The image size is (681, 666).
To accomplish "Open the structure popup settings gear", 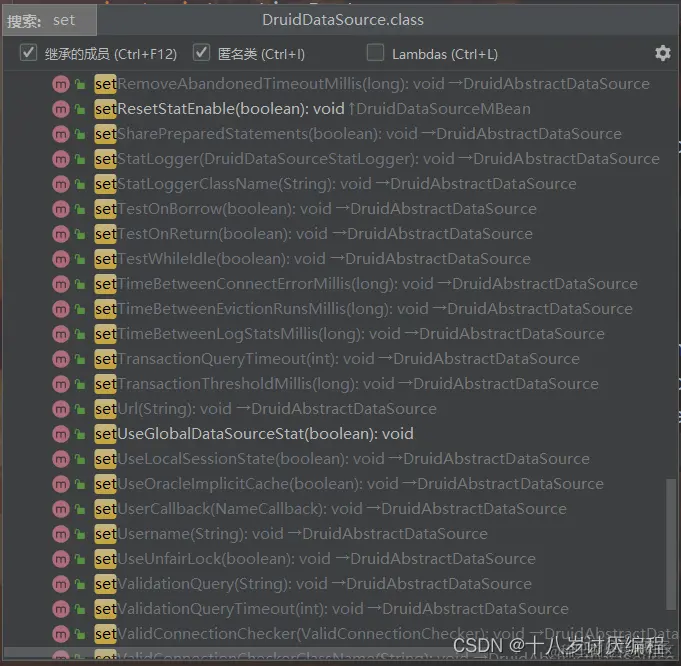I will pos(662,53).
